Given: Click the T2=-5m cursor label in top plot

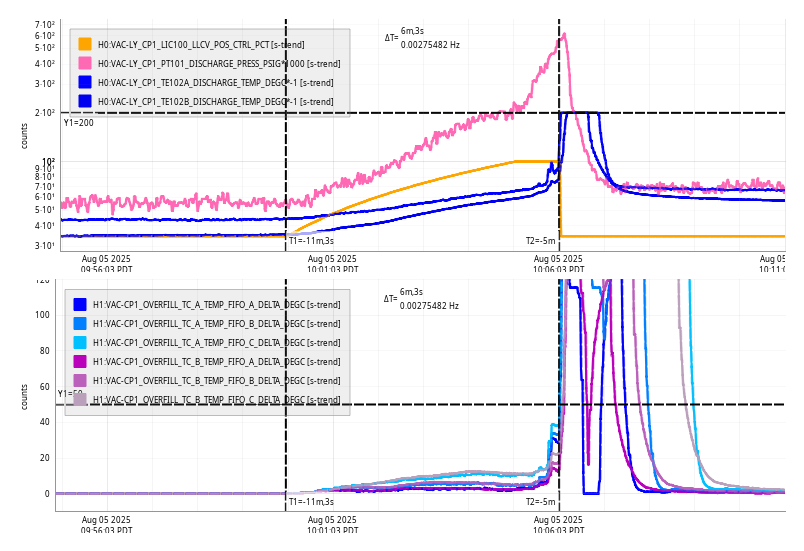Looking at the screenshot, I should [x=540, y=241].
